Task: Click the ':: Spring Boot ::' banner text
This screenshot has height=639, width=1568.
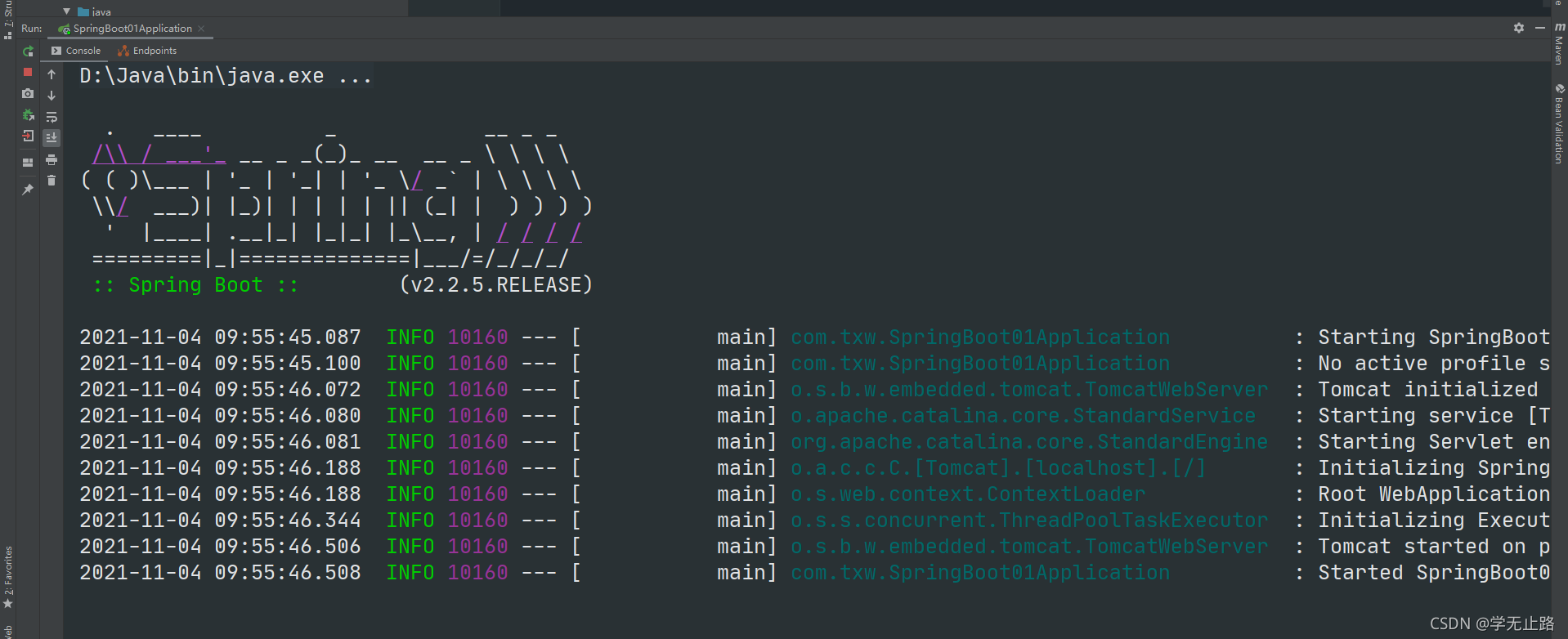Action: tap(195, 285)
